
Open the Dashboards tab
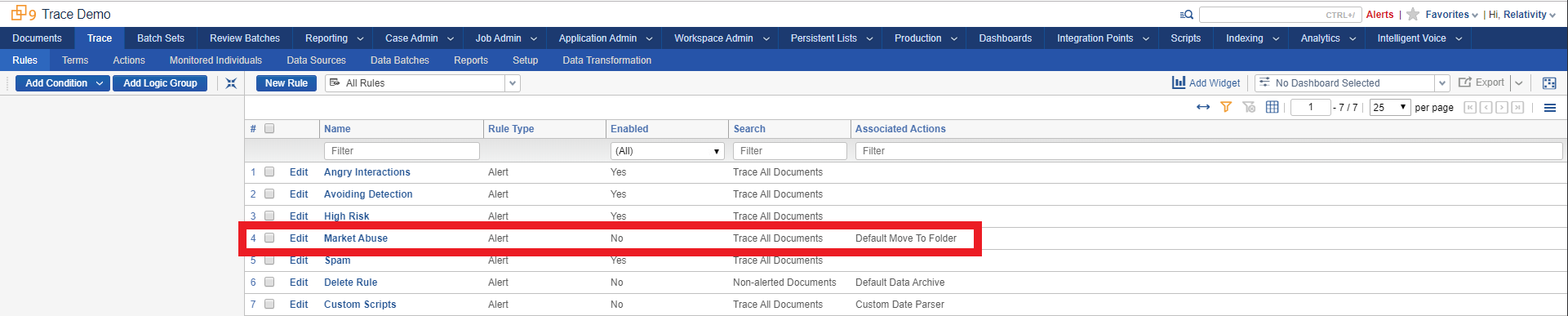(1005, 38)
